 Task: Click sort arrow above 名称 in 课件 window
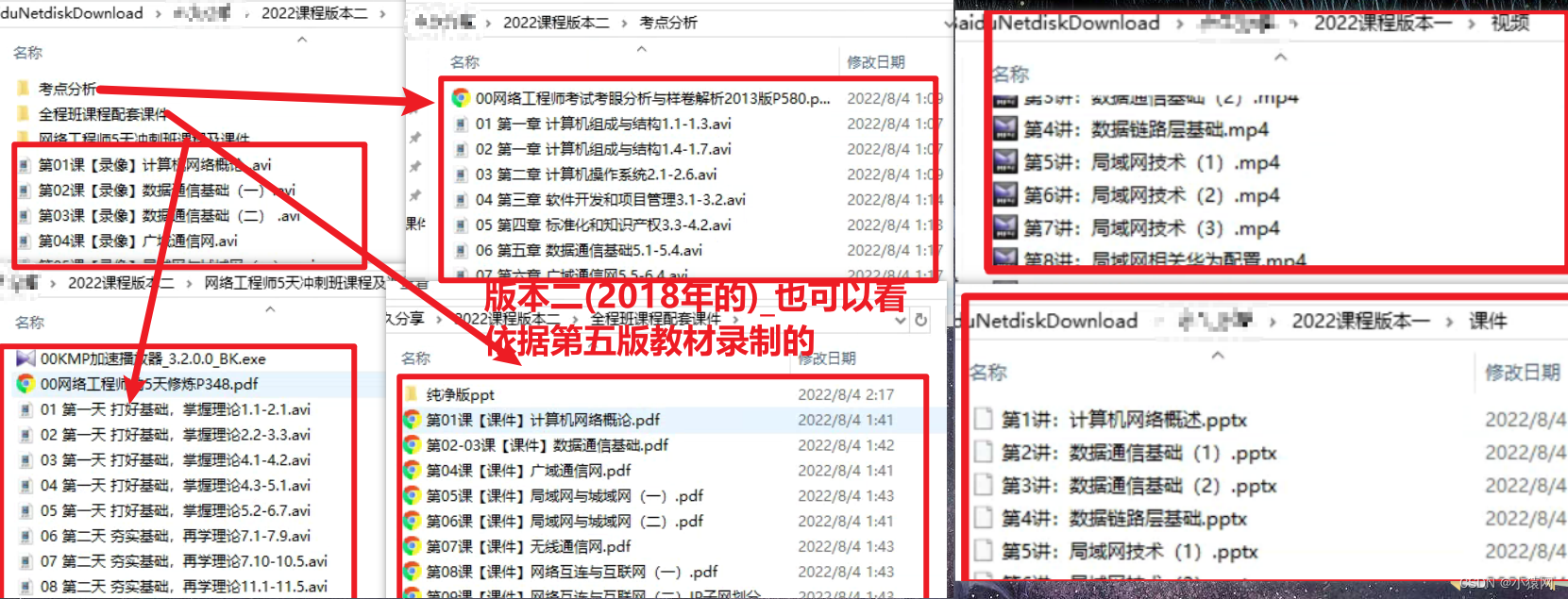[1218, 356]
